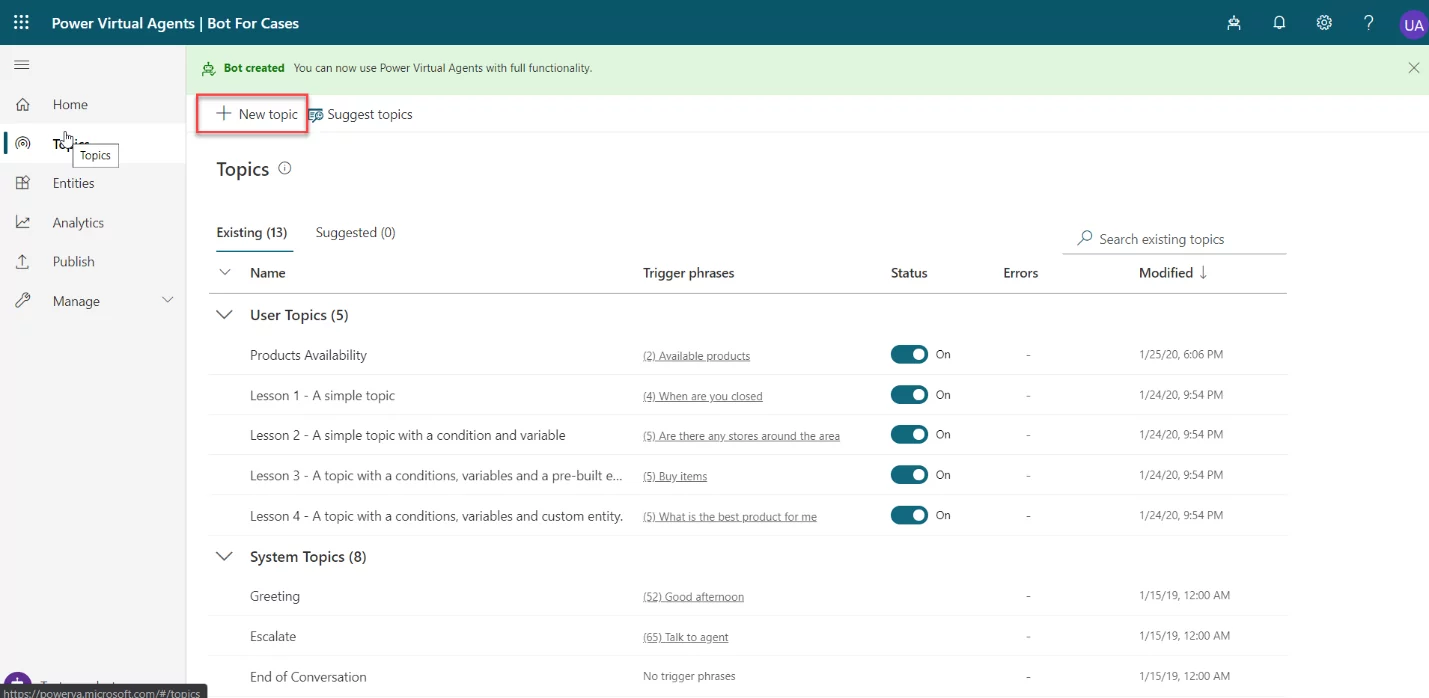Collapse all groups using the header chevron
The height and width of the screenshot is (698, 1429).
[x=225, y=272]
